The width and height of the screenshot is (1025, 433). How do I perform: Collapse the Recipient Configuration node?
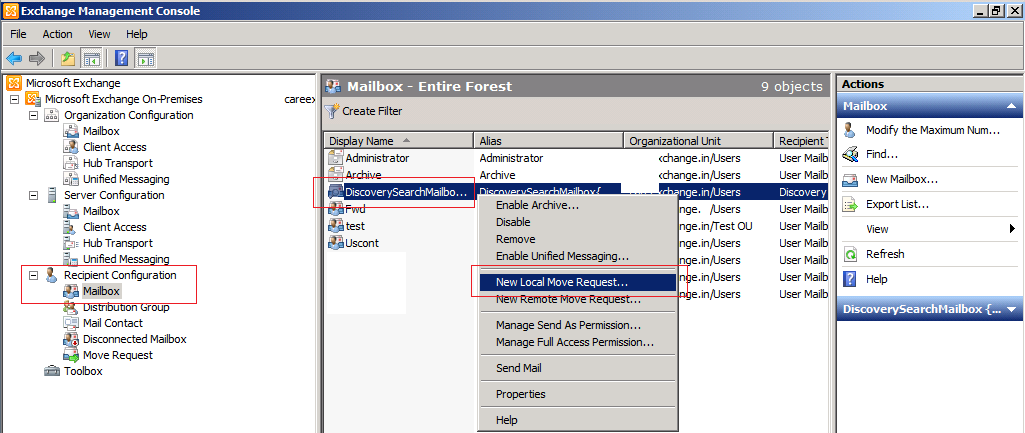click(x=33, y=275)
